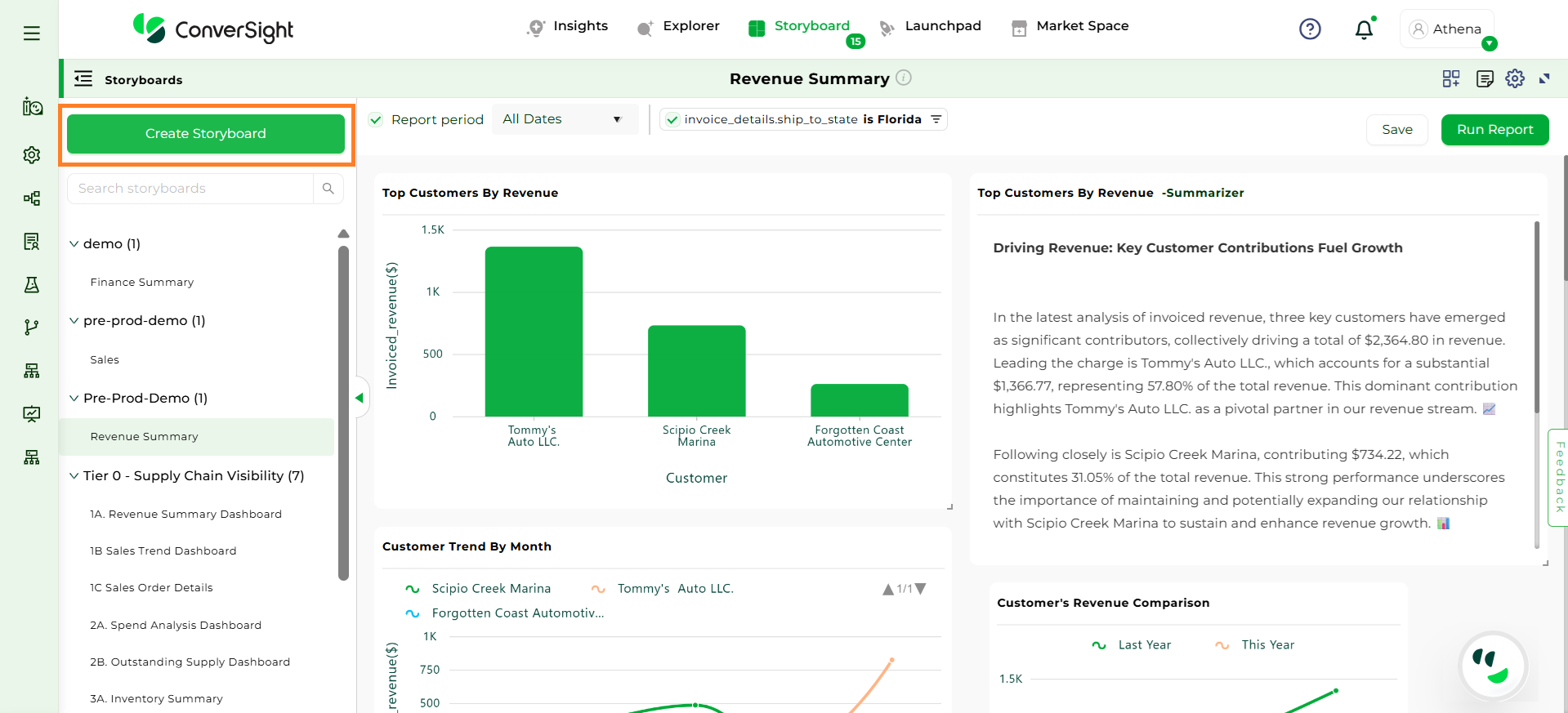Toggle the ship_to_state Florida filter checkbox

pos(672,120)
